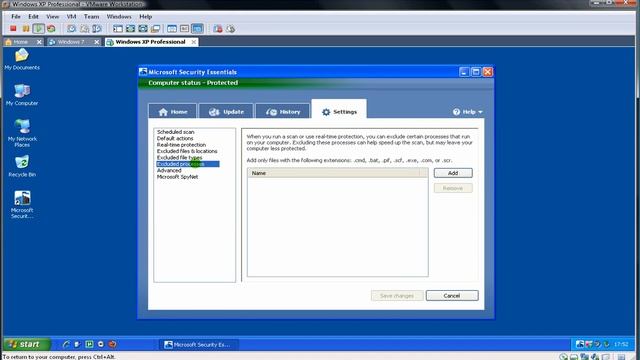Click the Replay recording toolbar icon
640x360 pixels.
[x=231, y=29]
